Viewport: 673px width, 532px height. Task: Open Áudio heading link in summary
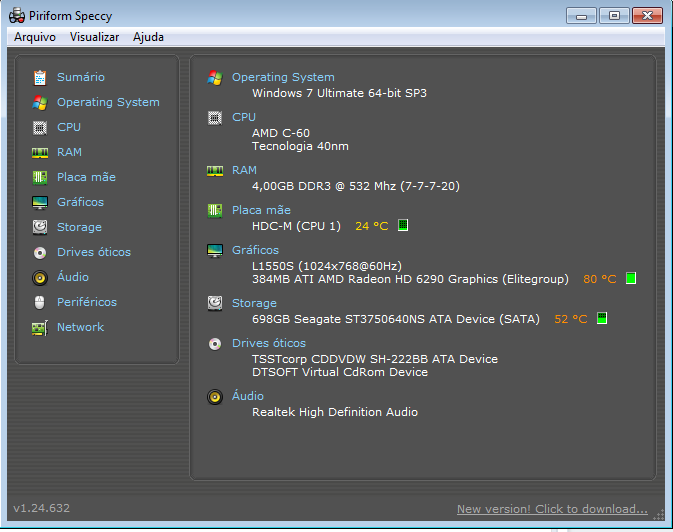(x=248, y=395)
